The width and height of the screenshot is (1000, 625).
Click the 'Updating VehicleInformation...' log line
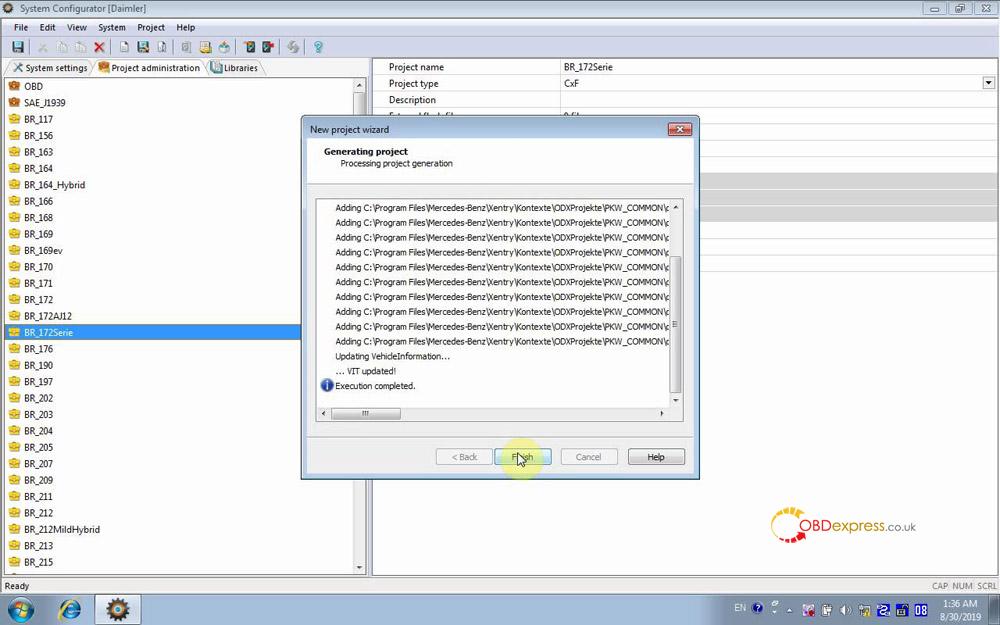pos(392,357)
